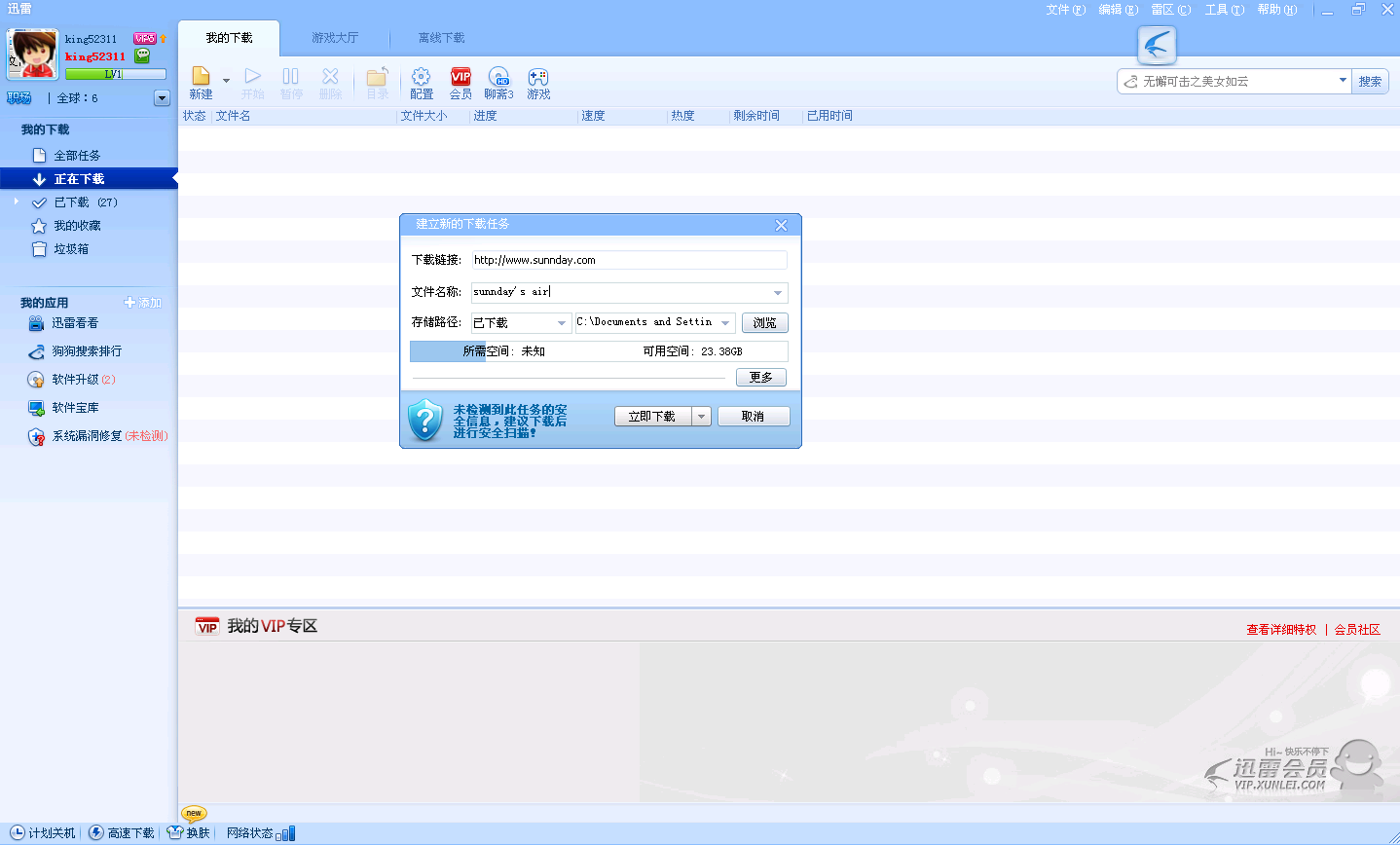Click the Delete (删除) toolbar icon
Viewport: 1400px width, 845px height.
coord(331,83)
